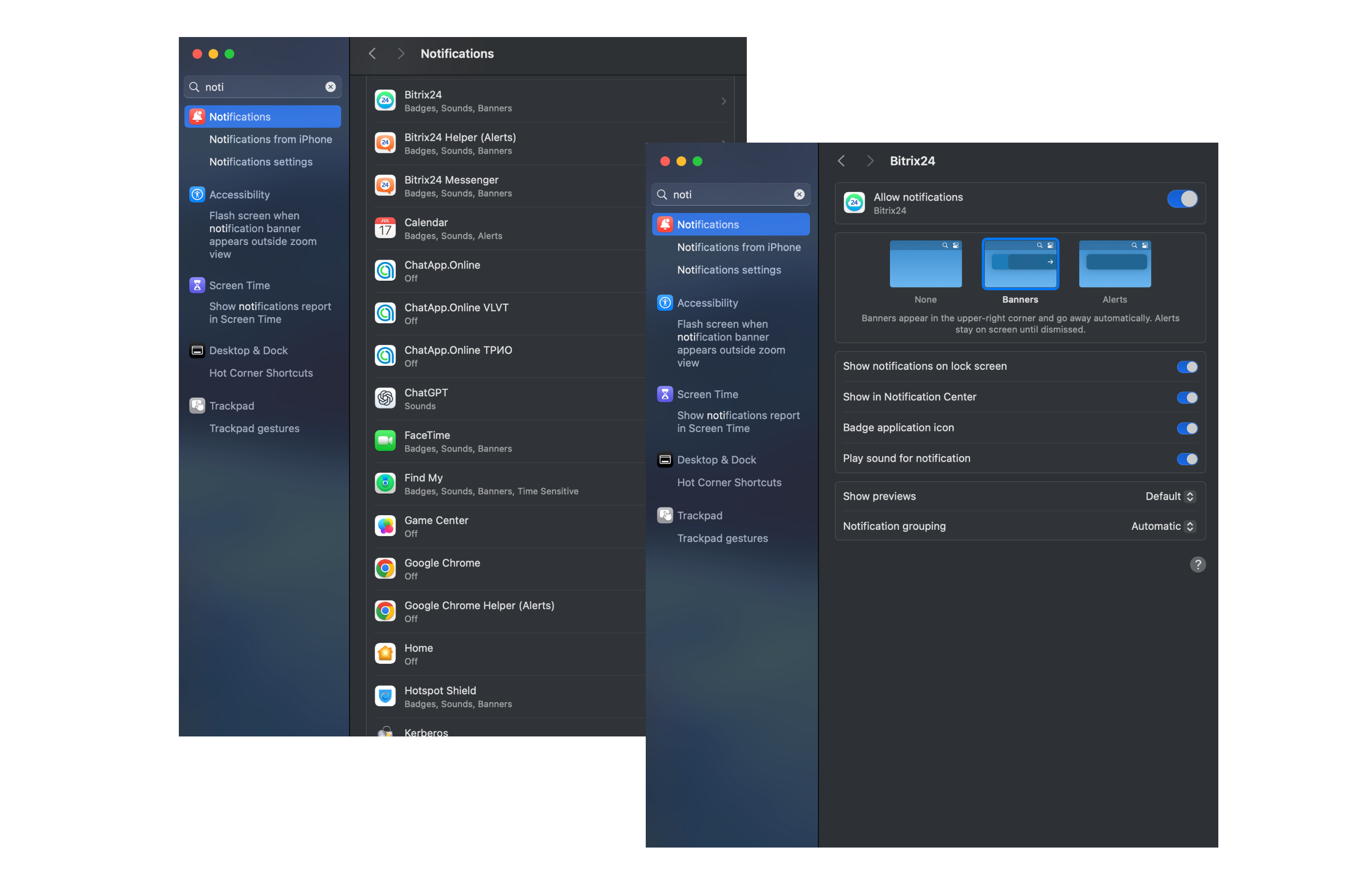Open Trackpad gestures in left sidebar
The image size is (1372, 880).
(254, 429)
